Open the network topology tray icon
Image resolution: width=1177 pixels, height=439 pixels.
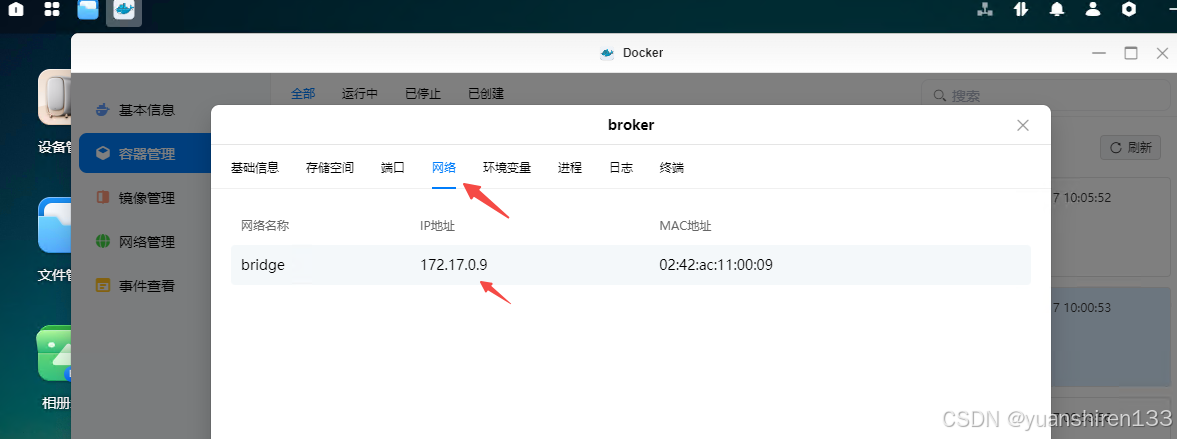(x=985, y=9)
